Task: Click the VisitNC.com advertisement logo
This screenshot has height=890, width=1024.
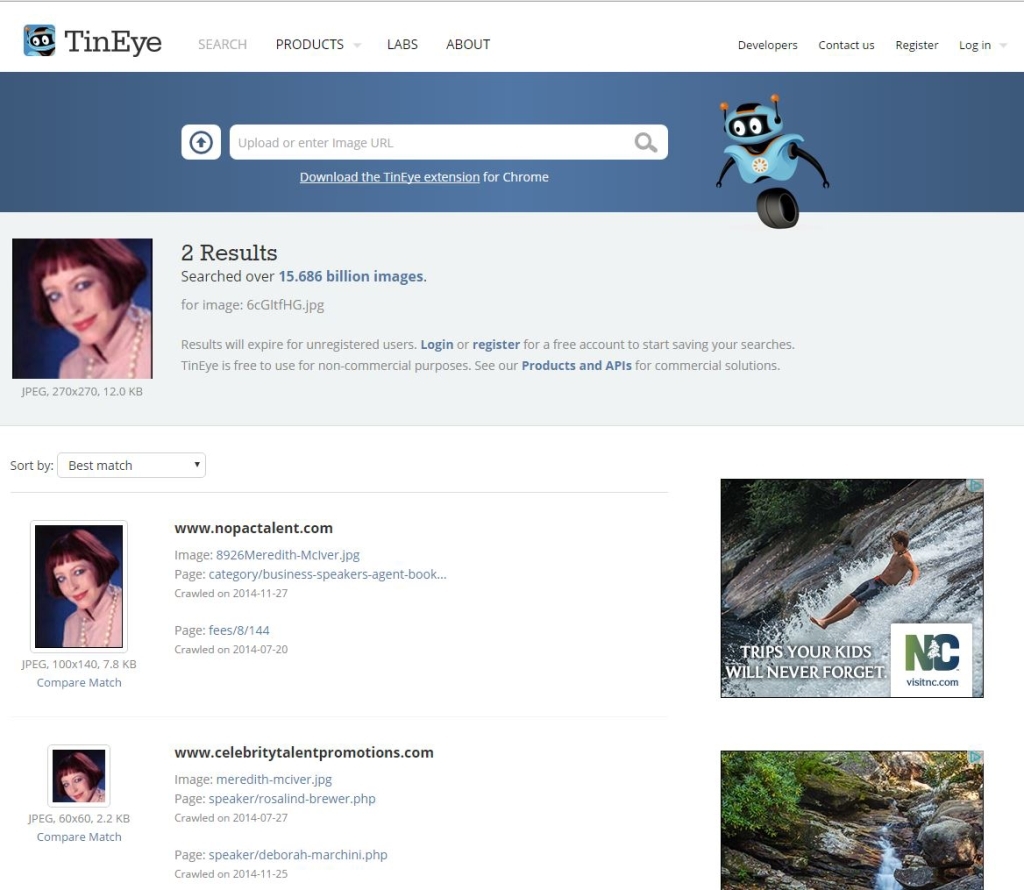Action: (934, 659)
